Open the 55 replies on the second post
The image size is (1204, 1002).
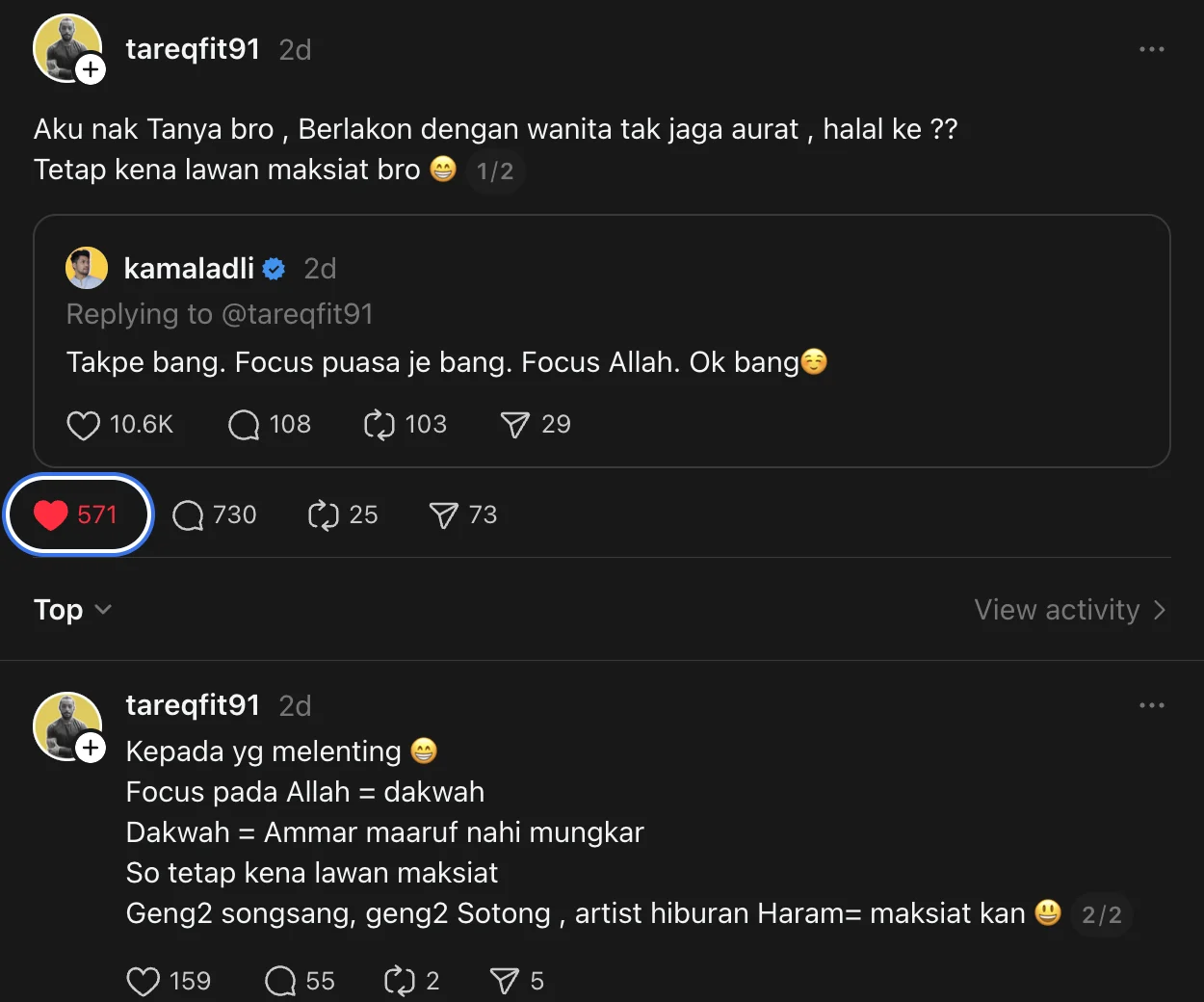pyautogui.click(x=300, y=981)
